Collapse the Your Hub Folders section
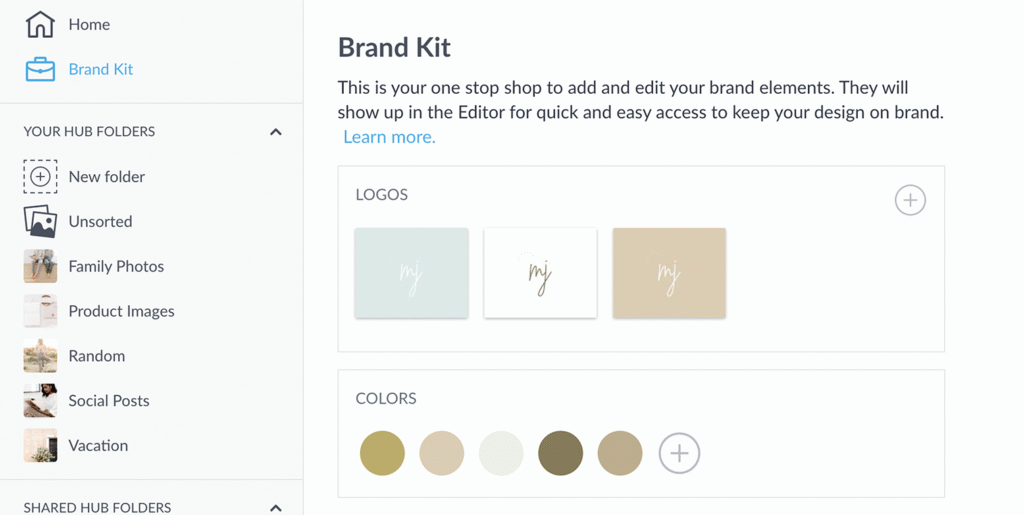 pos(276,132)
